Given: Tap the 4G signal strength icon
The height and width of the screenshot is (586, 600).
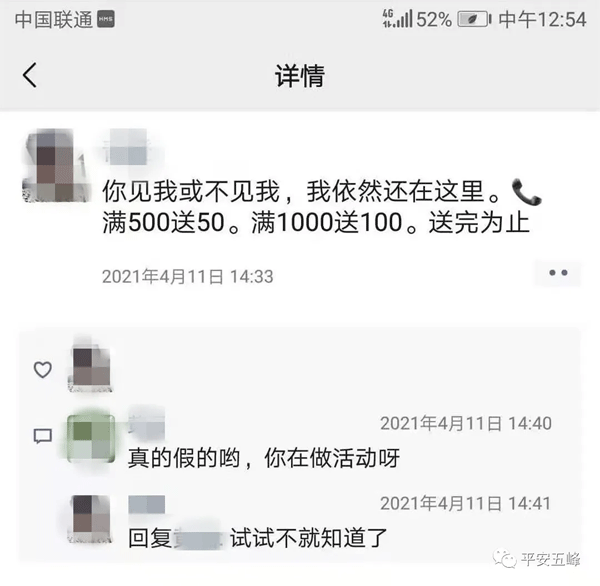Looking at the screenshot, I should point(398,18).
